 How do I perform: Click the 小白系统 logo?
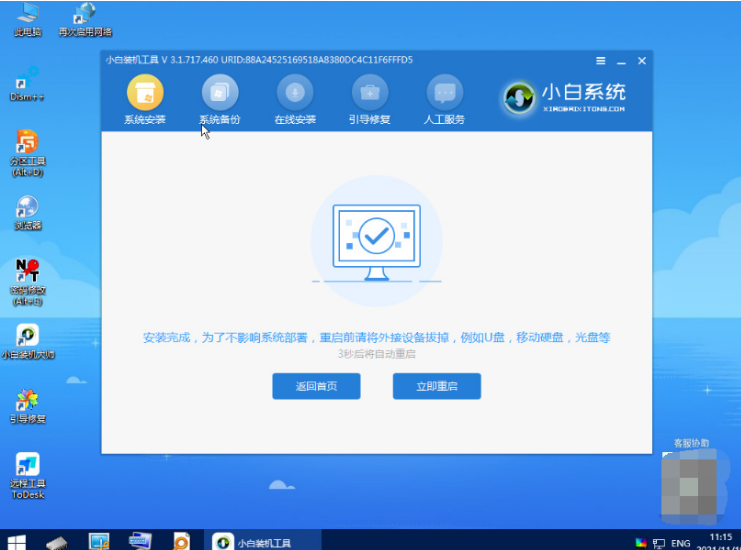click(x=566, y=97)
